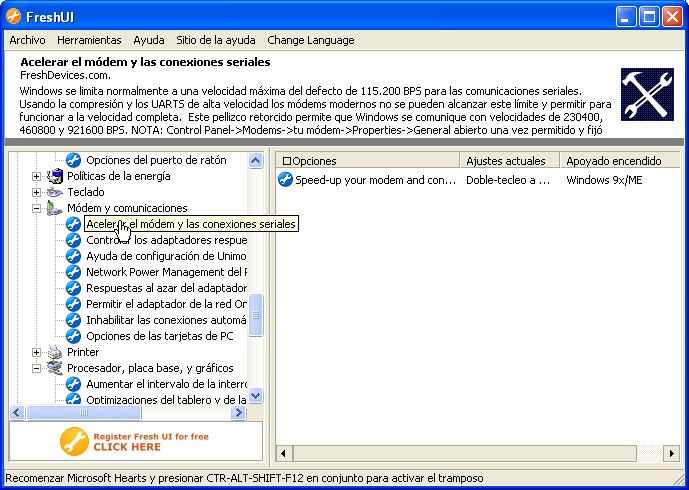Image resolution: width=689 pixels, height=490 pixels.
Task: Click the Printer category icon
Action: (x=55, y=352)
